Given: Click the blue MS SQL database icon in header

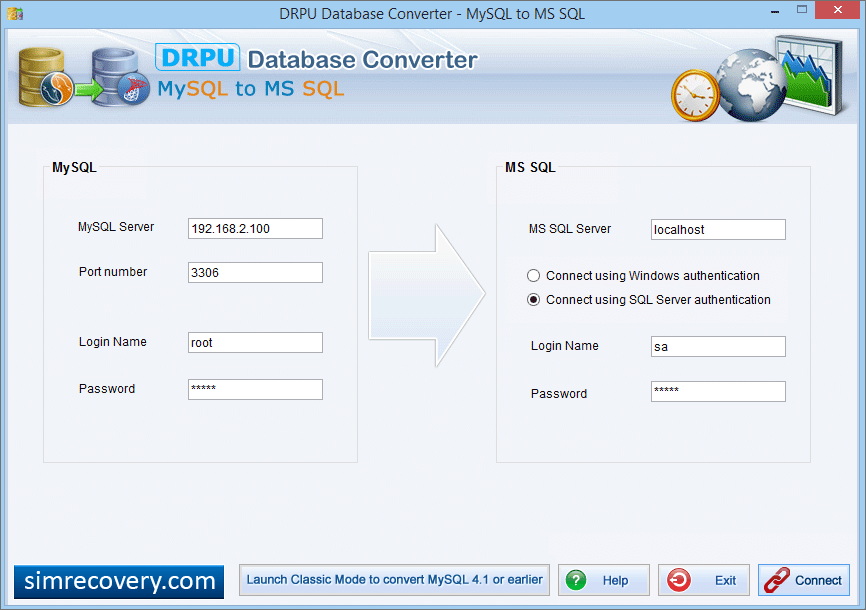Looking at the screenshot, I should point(120,77).
